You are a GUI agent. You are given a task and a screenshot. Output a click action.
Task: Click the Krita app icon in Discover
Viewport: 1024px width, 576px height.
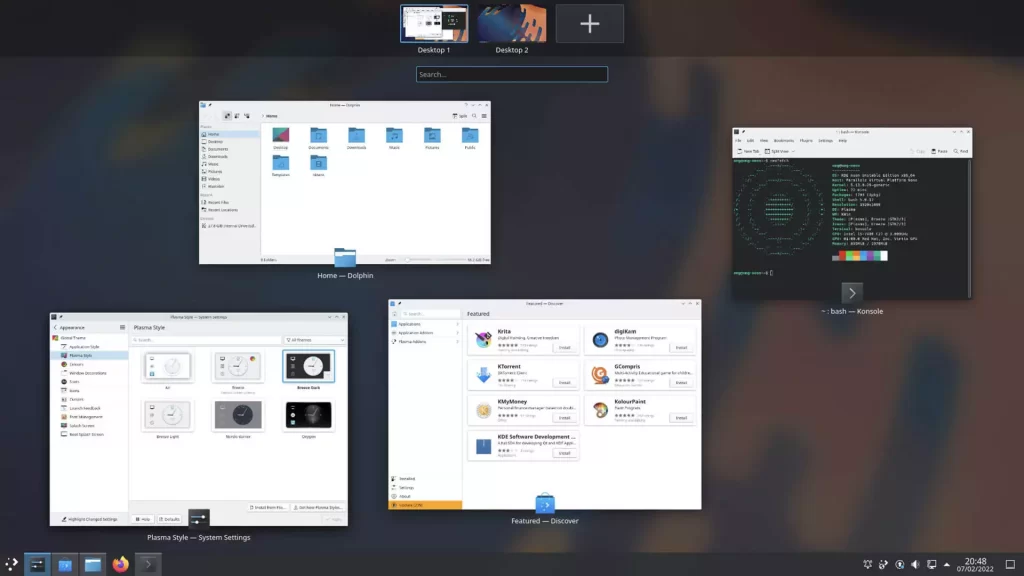[x=483, y=339]
